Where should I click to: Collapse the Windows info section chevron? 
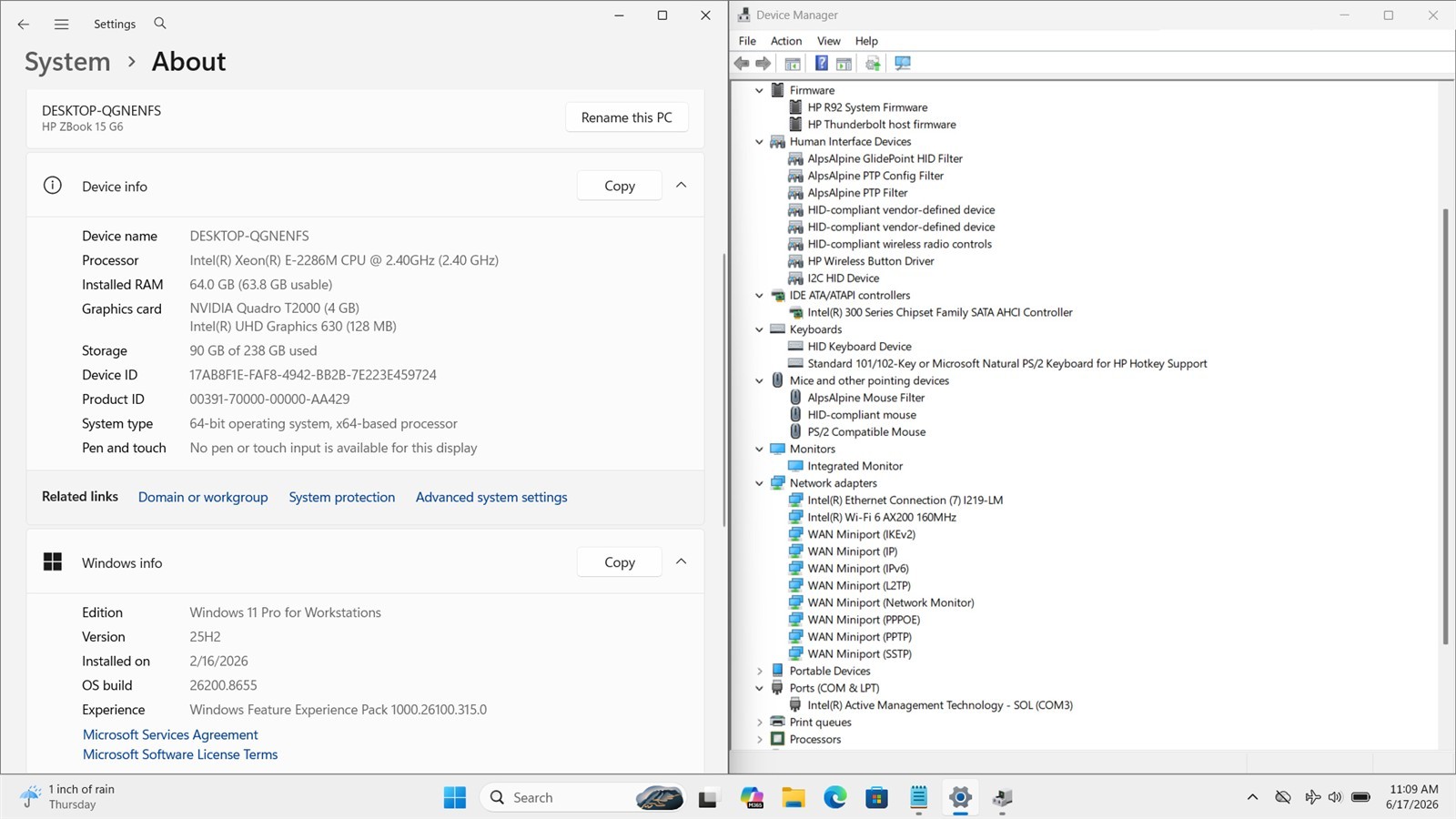tap(682, 562)
